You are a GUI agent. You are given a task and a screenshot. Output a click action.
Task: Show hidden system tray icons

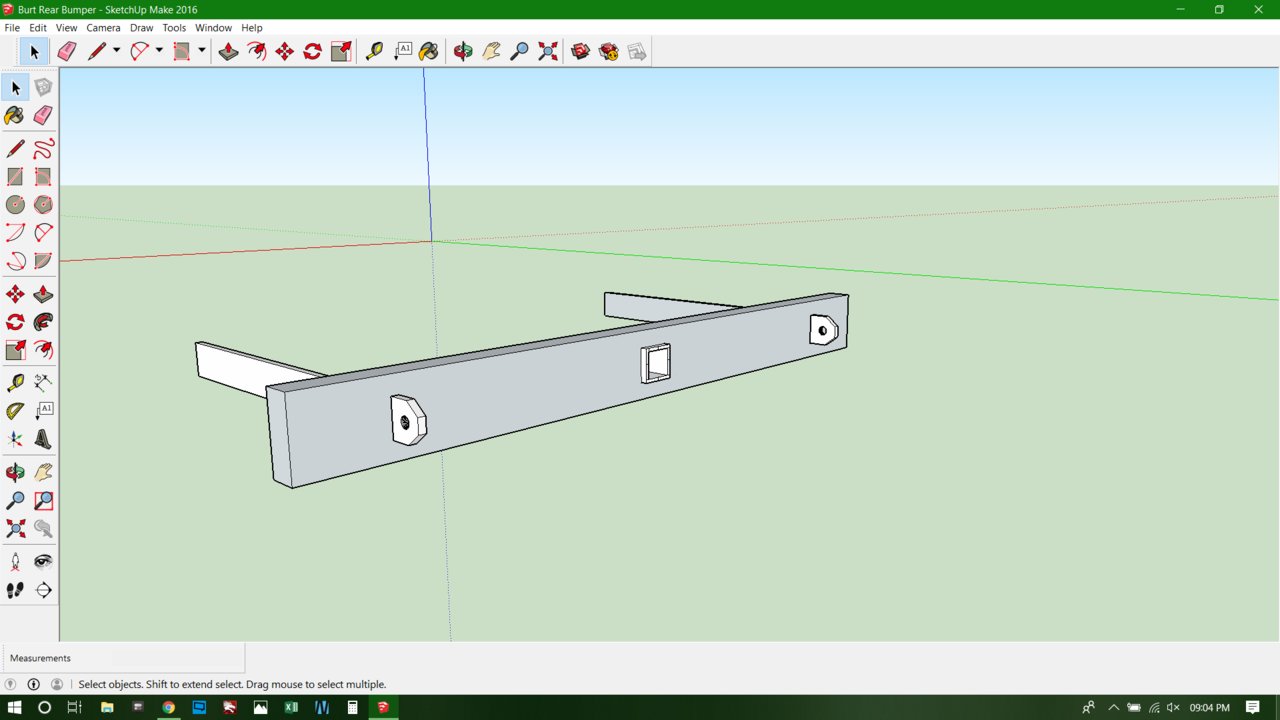(x=1114, y=708)
